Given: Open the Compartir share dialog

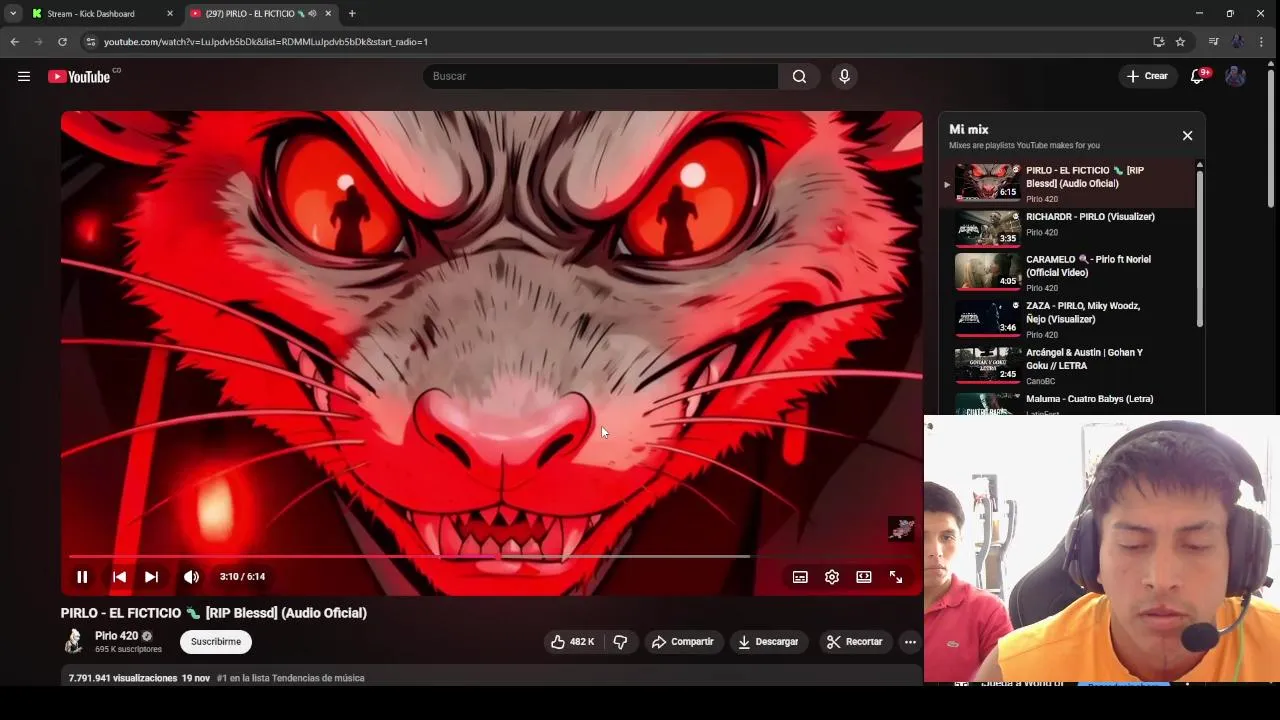Looking at the screenshot, I should click(x=682, y=642).
